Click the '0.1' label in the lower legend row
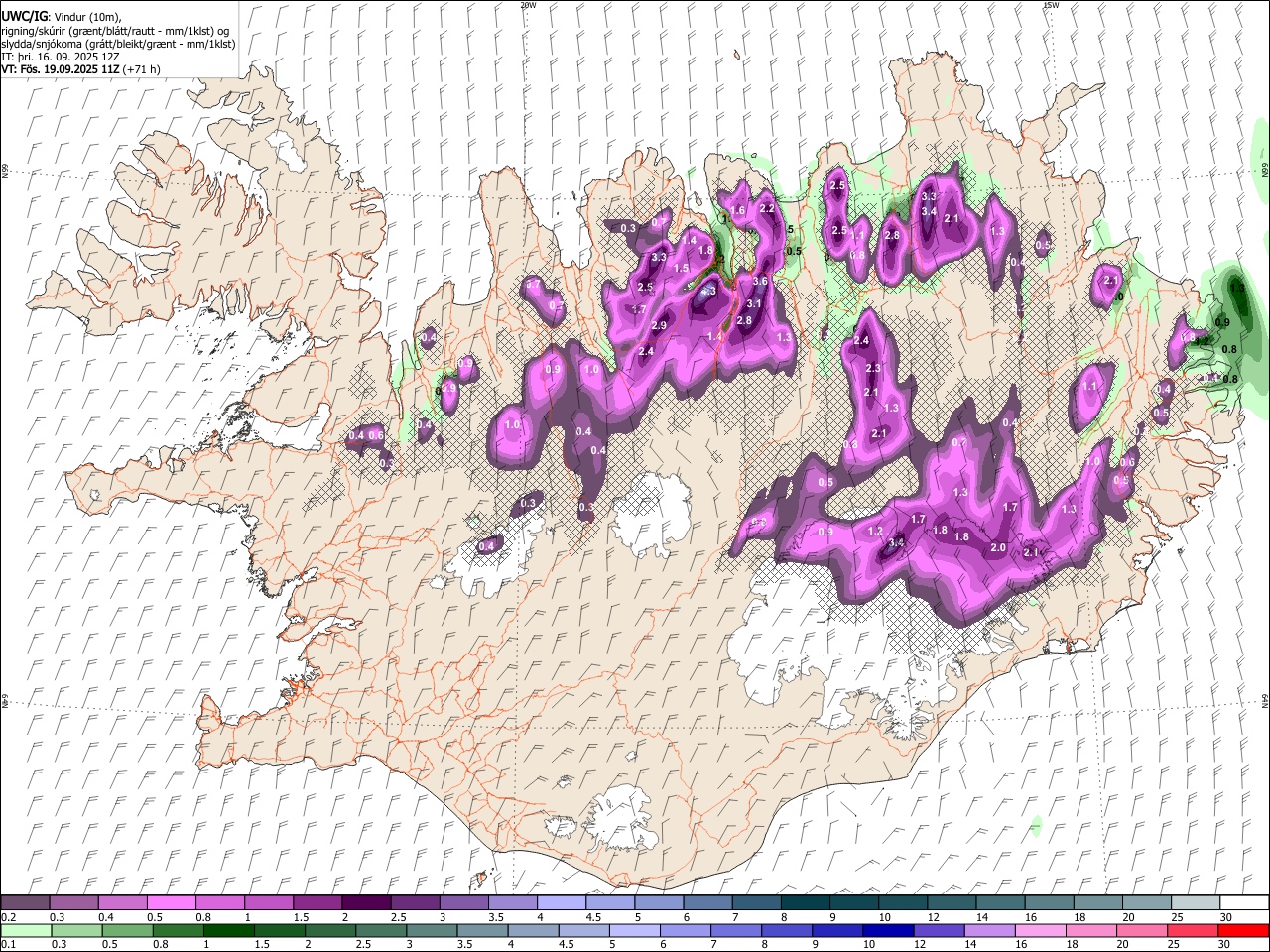Image resolution: width=1270 pixels, height=952 pixels. [x=8, y=944]
